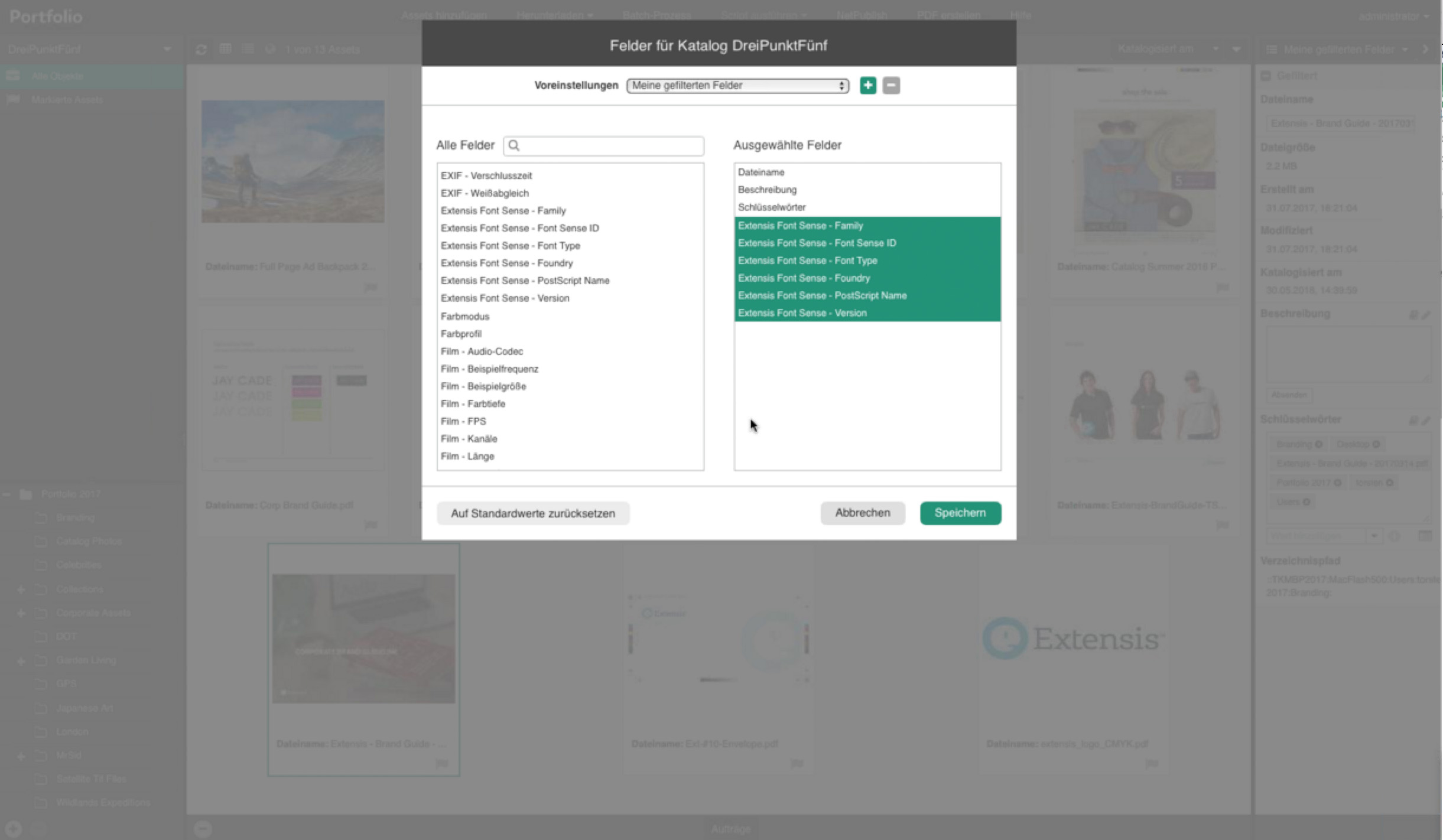Click NetPublish in top menu
Image resolution: width=1443 pixels, height=840 pixels.
(x=862, y=15)
